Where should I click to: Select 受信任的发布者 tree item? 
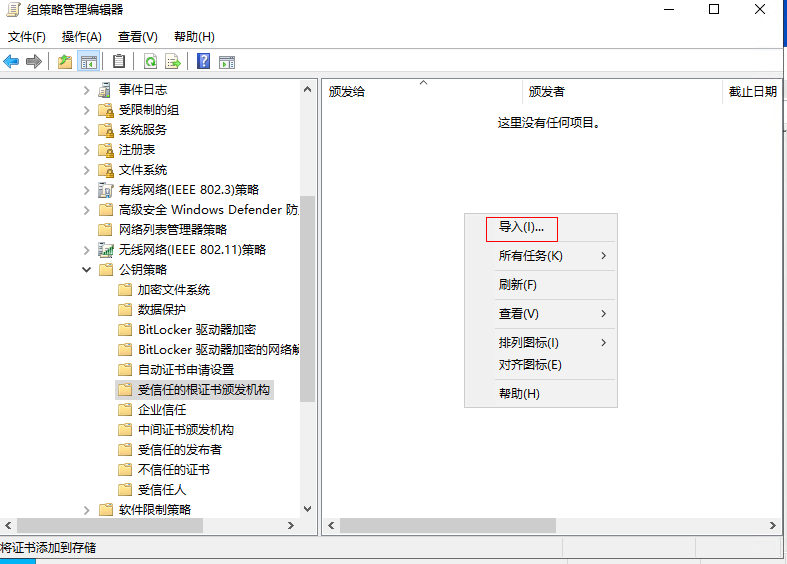click(180, 450)
